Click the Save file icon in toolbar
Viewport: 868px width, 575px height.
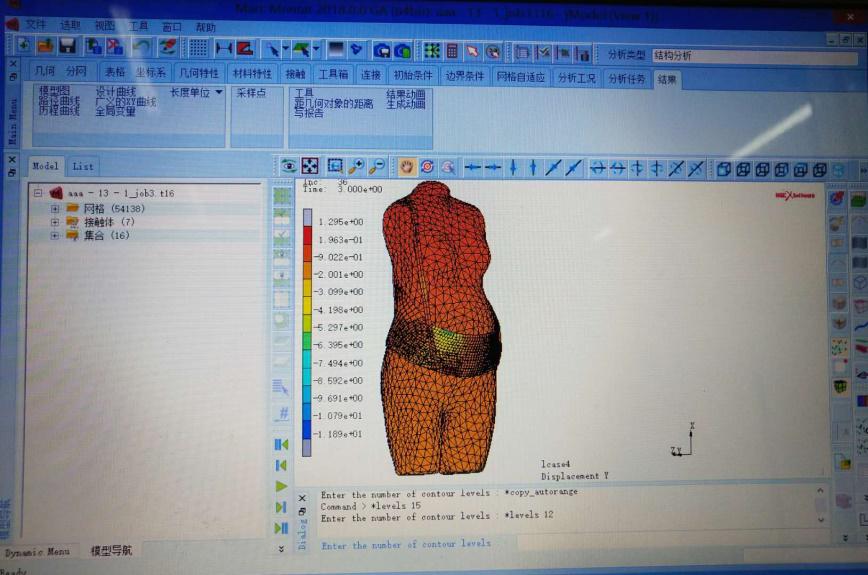point(67,46)
